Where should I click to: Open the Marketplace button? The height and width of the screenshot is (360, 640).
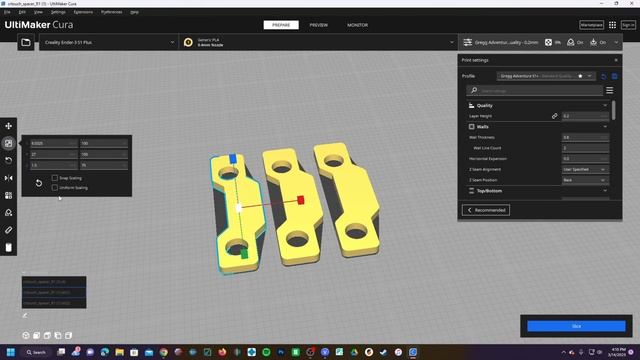point(591,25)
